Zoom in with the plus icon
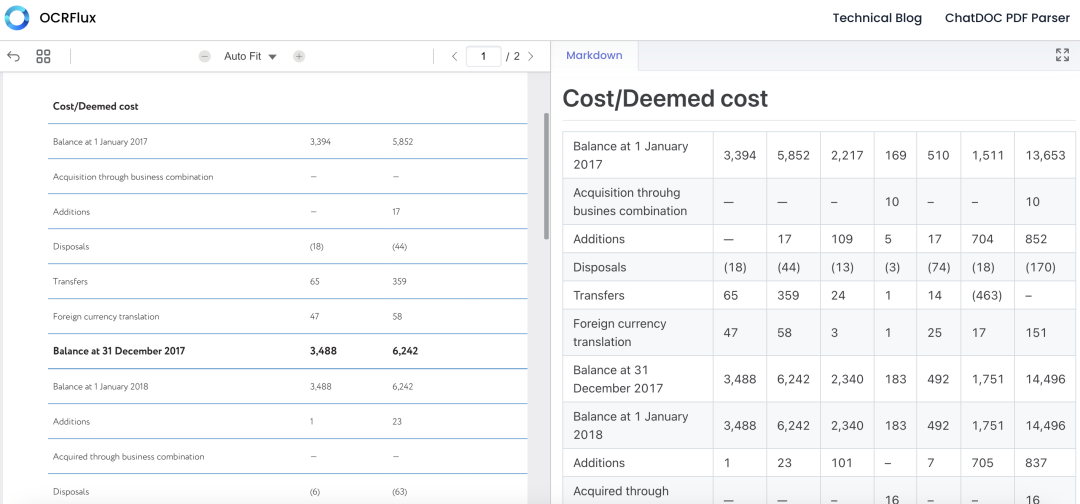Viewport: 1080px width, 504px height. coord(299,56)
